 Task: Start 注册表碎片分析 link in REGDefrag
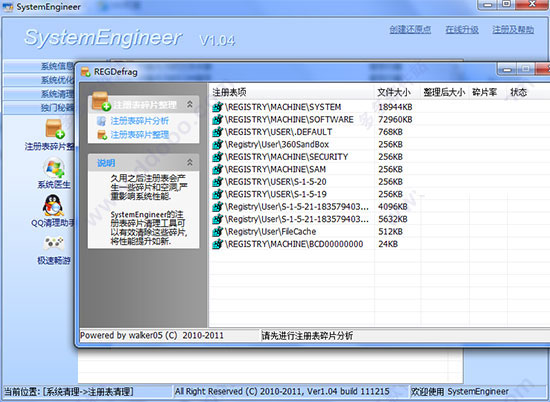(x=140, y=121)
